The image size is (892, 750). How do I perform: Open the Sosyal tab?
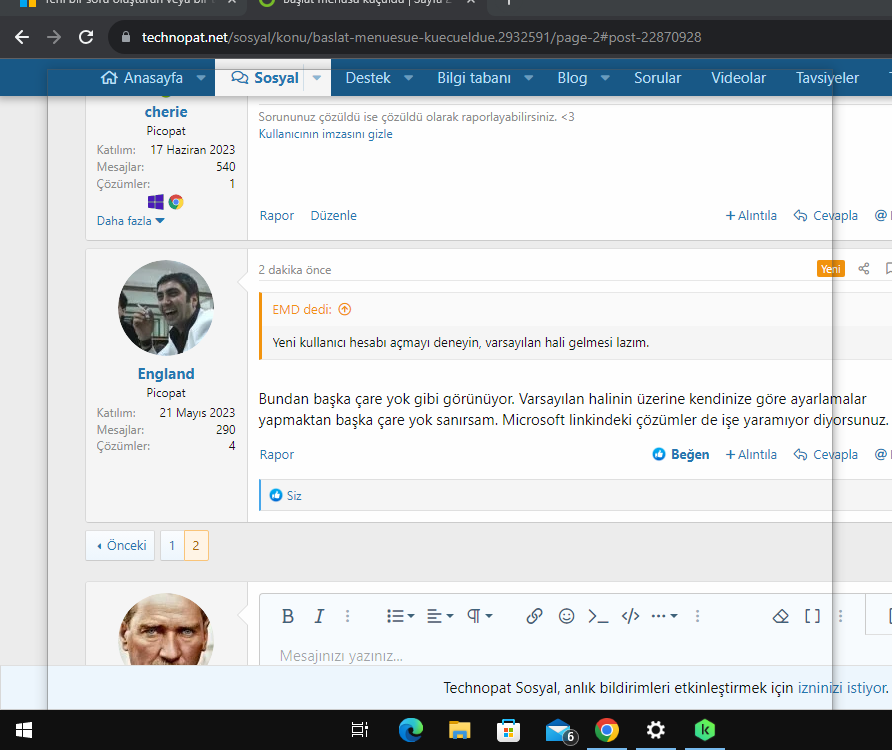coord(265,78)
